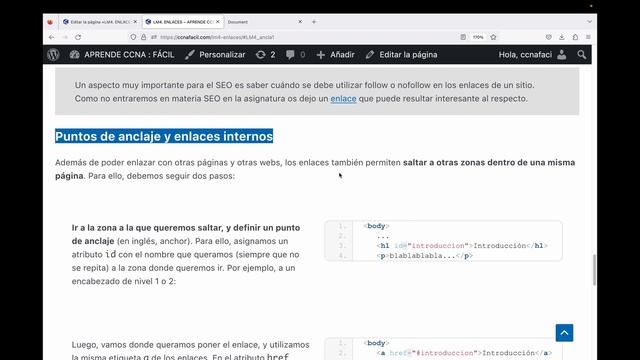Image resolution: width=640 pixels, height=360 pixels.
Task: Click the gray SEO note box text
Action: [305, 92]
